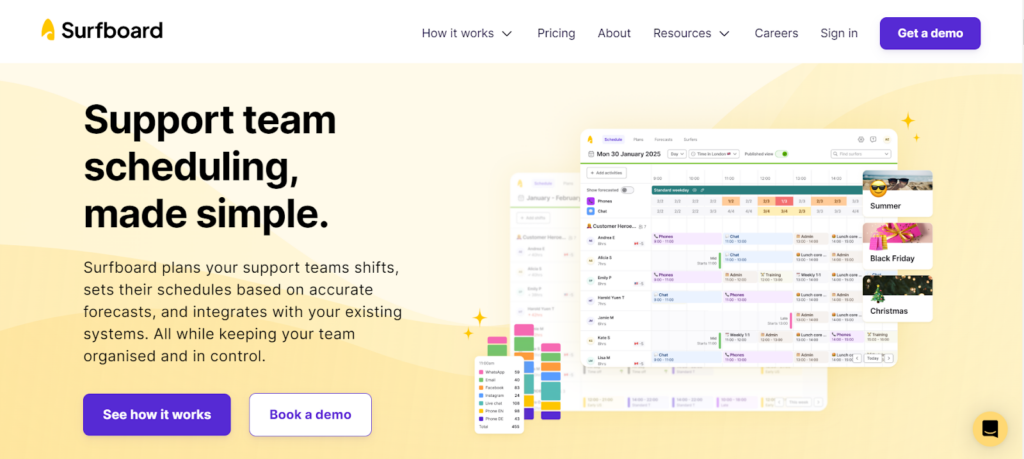
Task: Open the Black Friday forecast card
Action: [897, 246]
